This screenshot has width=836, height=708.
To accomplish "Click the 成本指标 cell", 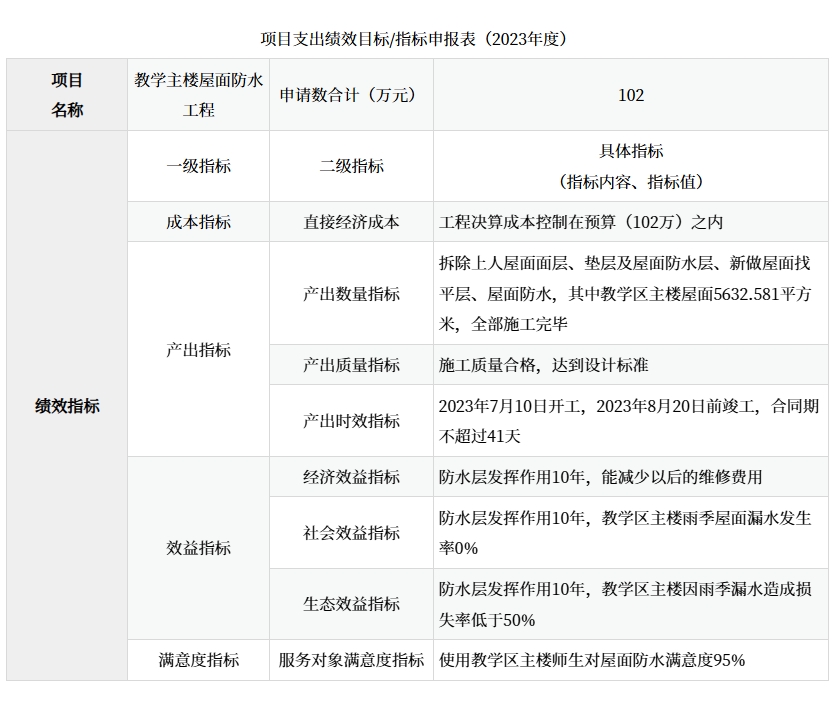I will click(198, 222).
